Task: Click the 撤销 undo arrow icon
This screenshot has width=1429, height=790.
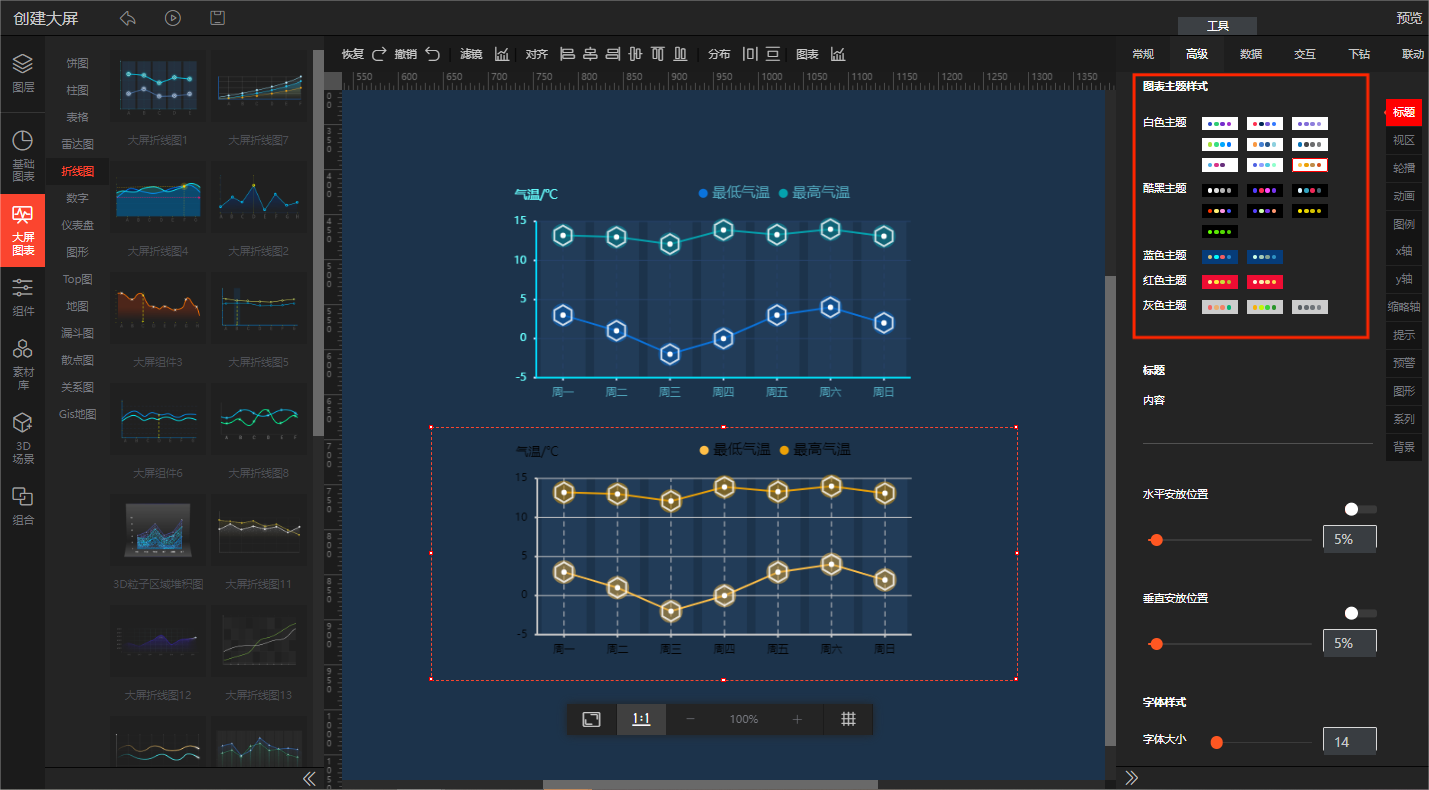Action: coord(432,54)
